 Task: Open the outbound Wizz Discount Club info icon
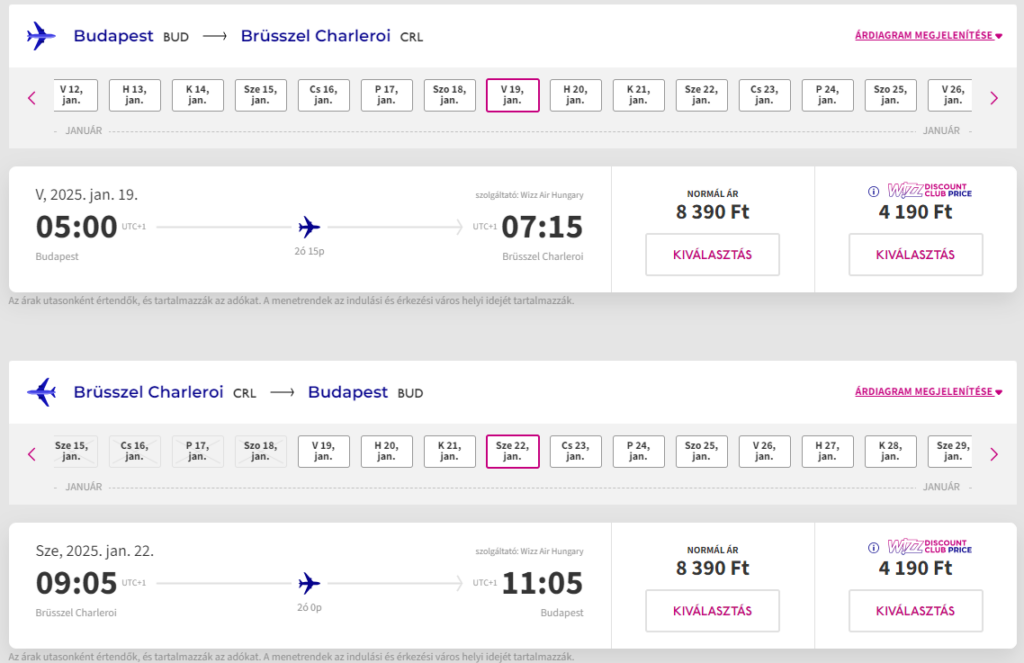pos(873,191)
